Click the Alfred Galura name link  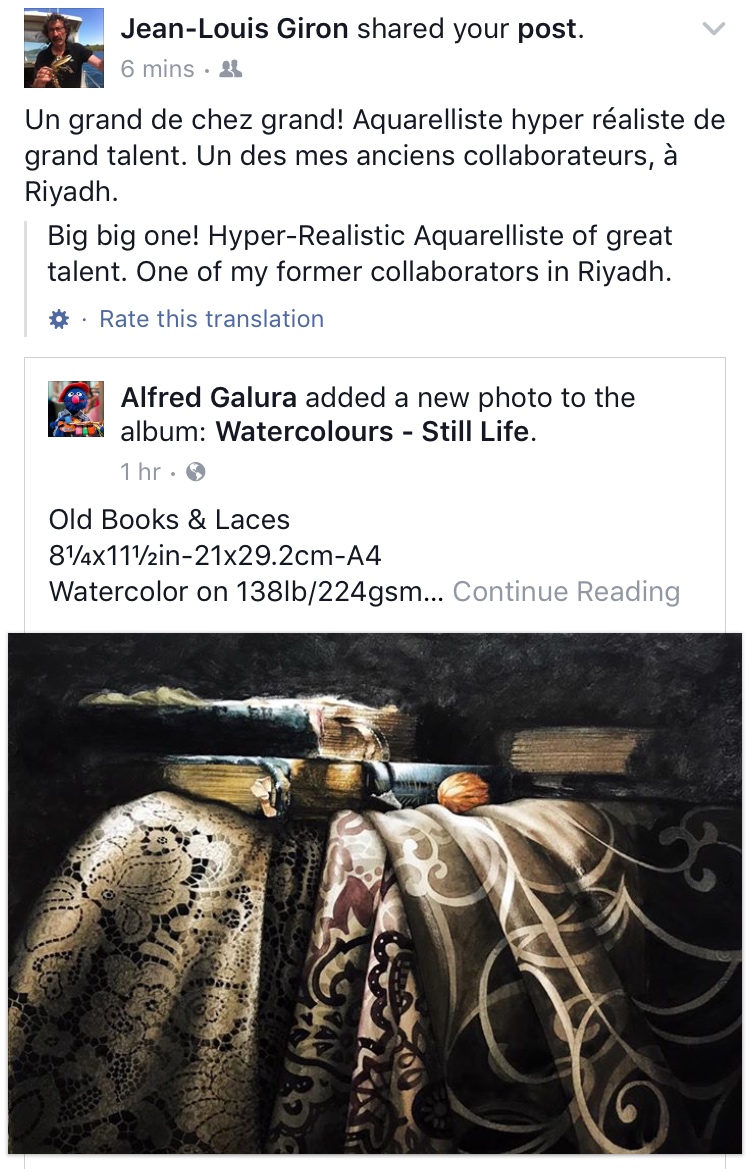(209, 397)
